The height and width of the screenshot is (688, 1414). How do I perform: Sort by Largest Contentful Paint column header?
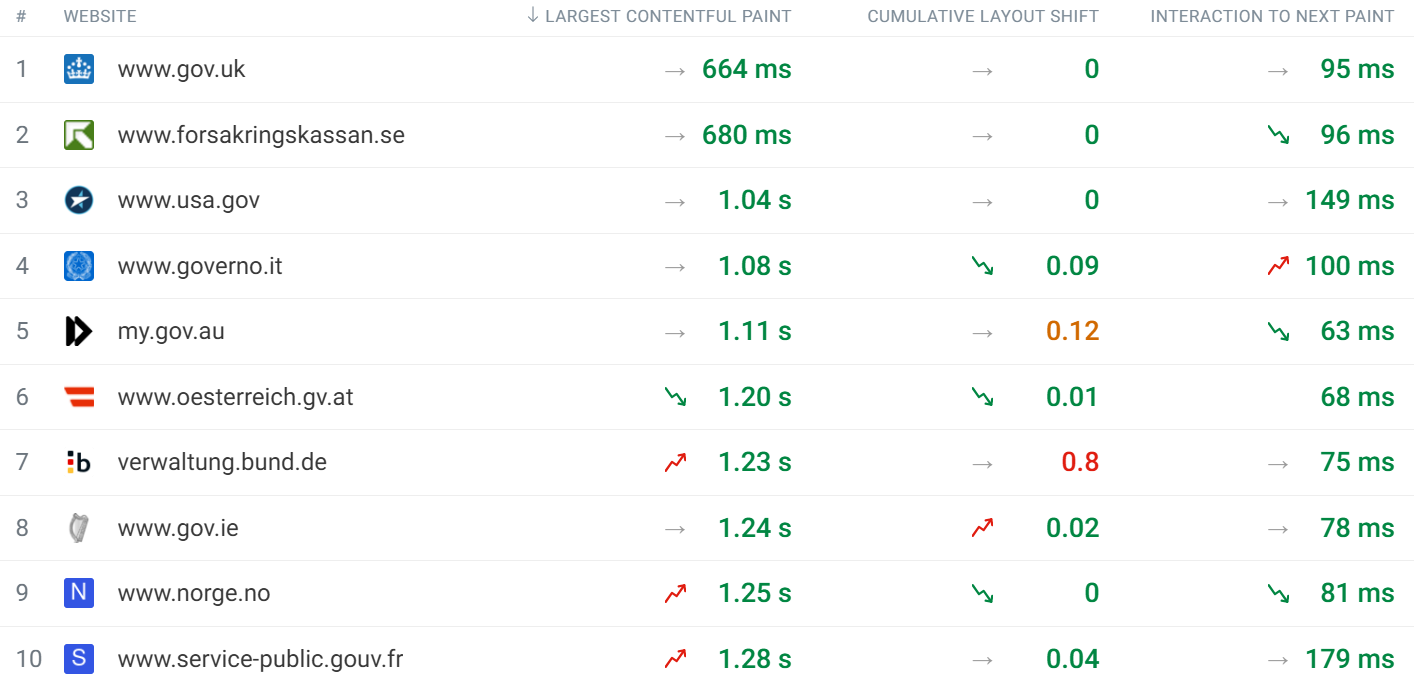659,16
